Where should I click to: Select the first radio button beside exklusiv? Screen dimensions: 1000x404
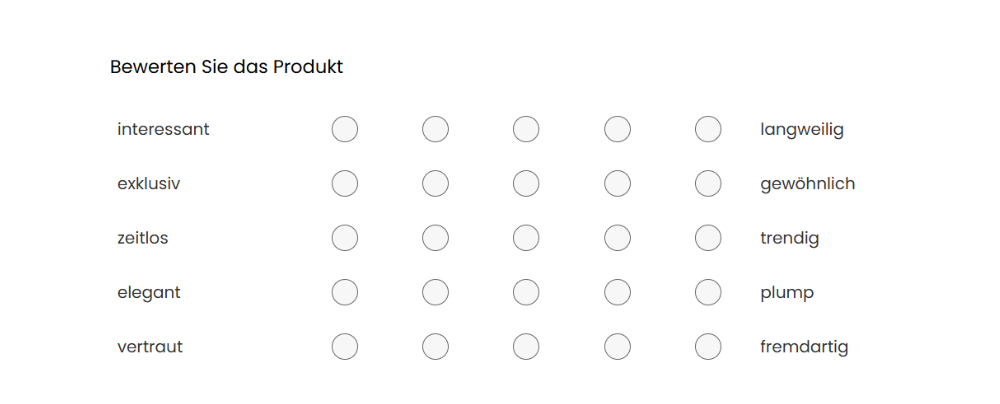[x=345, y=184]
